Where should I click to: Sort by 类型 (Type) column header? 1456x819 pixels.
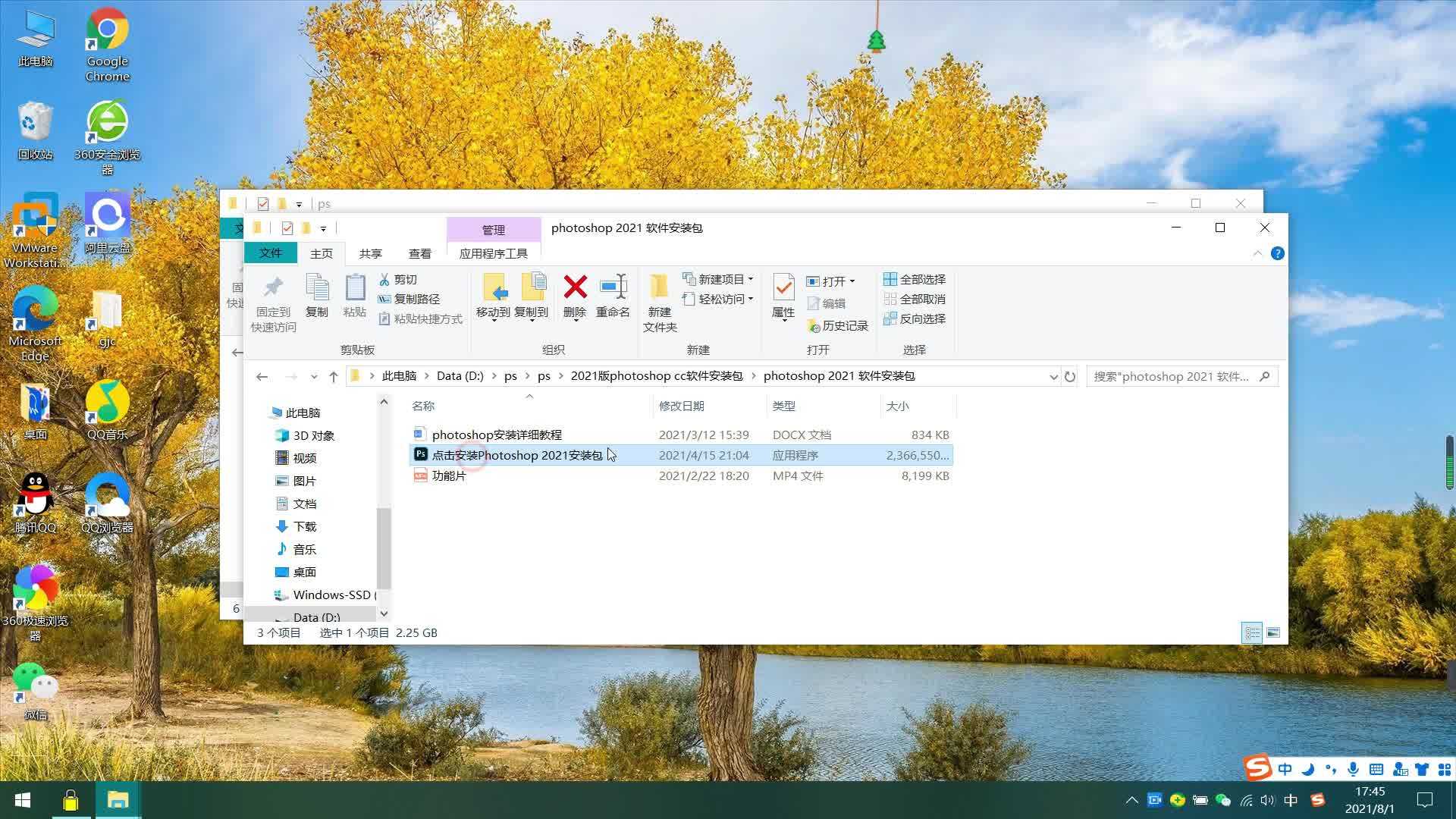784,406
